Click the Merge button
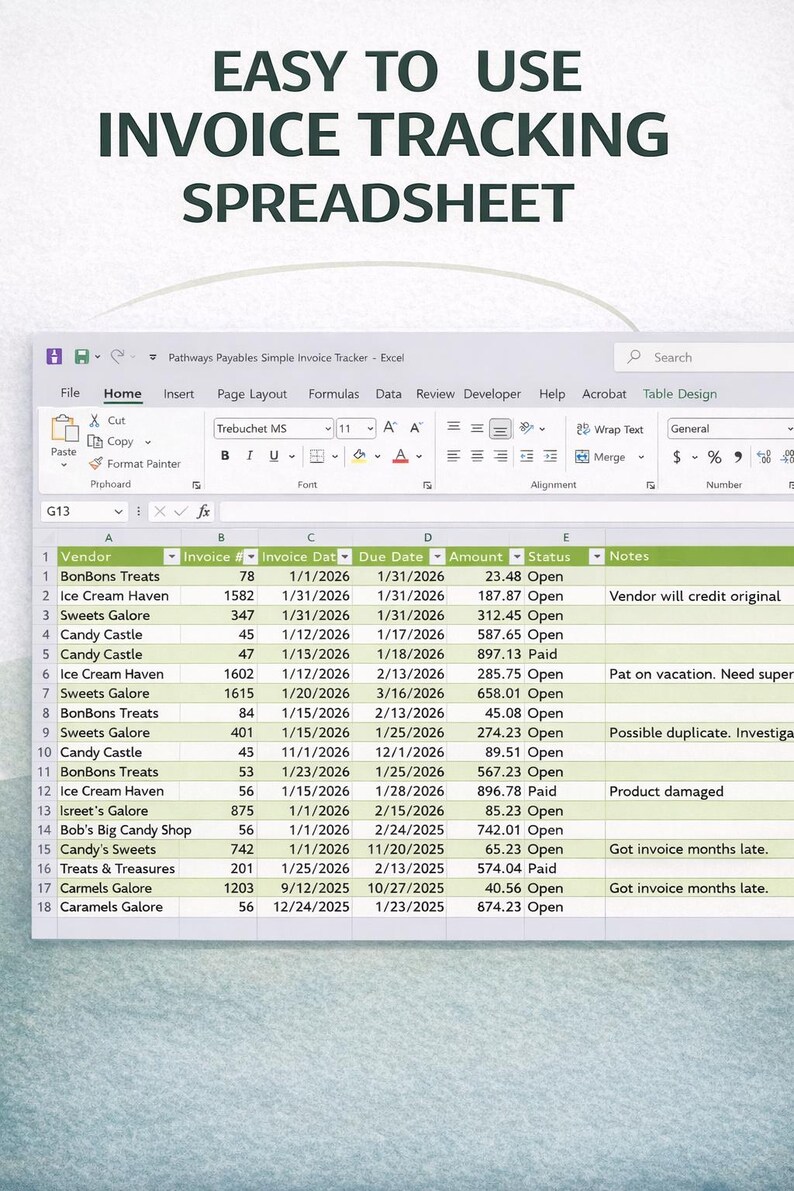The height and width of the screenshot is (1191, 794). [x=601, y=456]
